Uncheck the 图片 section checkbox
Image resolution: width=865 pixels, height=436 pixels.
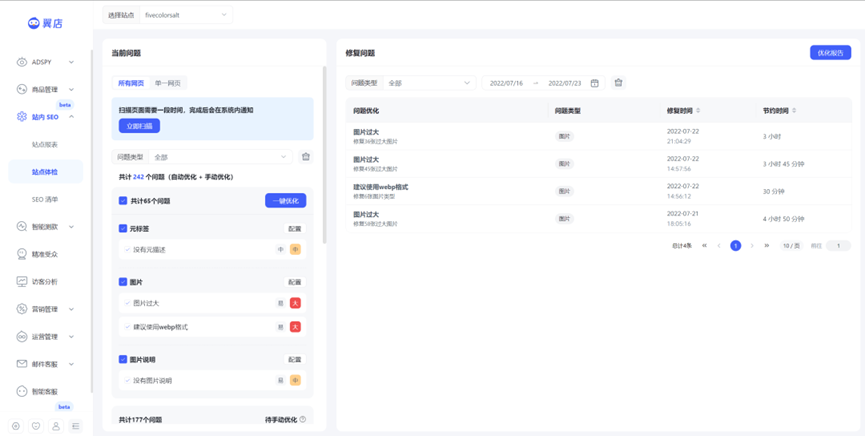tap(123, 281)
